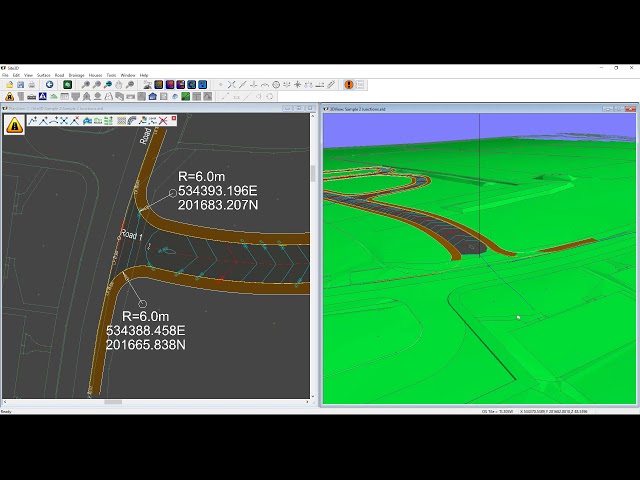Open the Drainage menu

pyautogui.click(x=76, y=76)
